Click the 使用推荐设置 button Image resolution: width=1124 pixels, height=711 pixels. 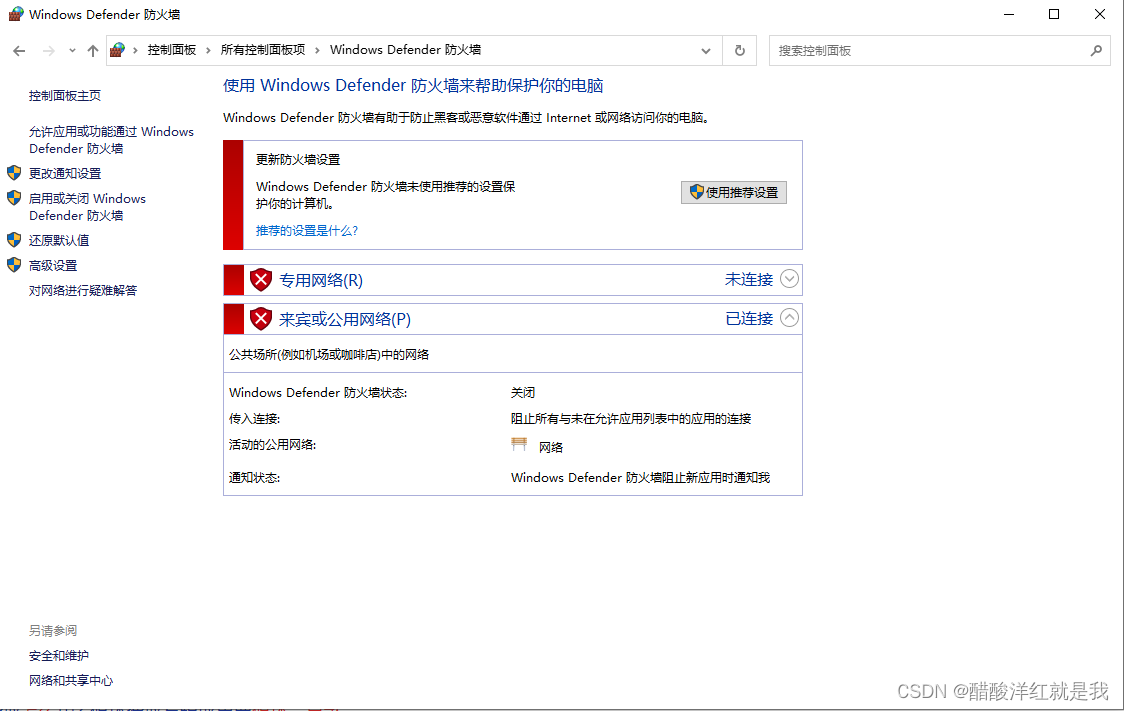pos(734,192)
